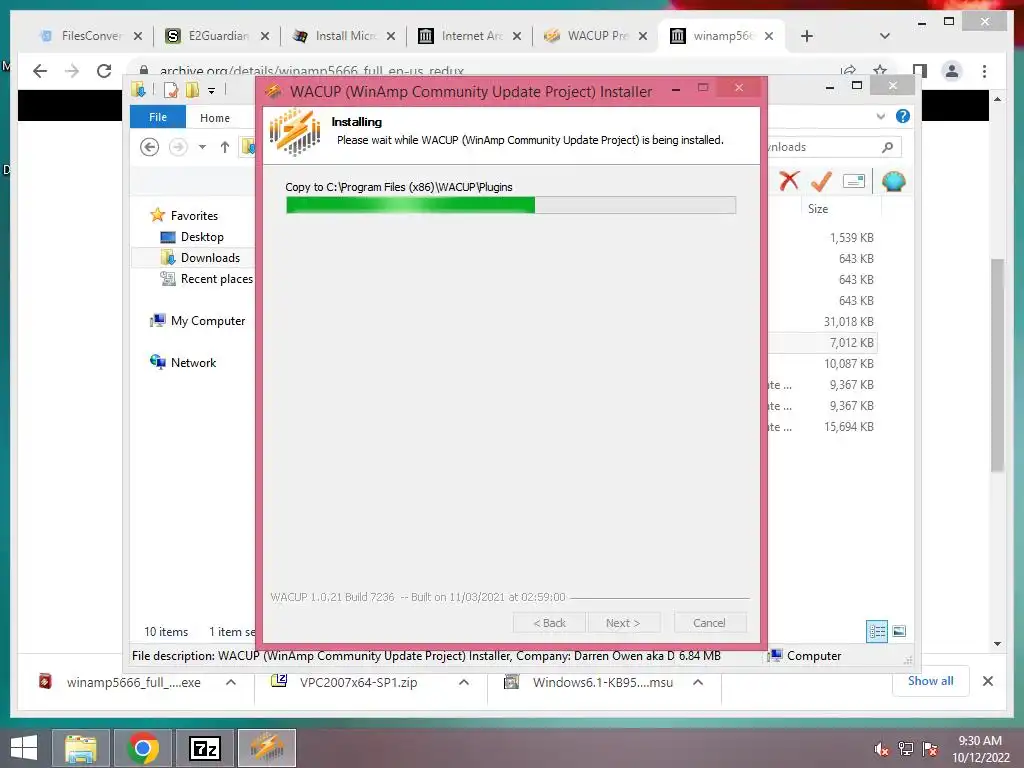The image size is (1024, 768).
Task: Click the network tray icon
Action: pyautogui.click(x=906, y=749)
